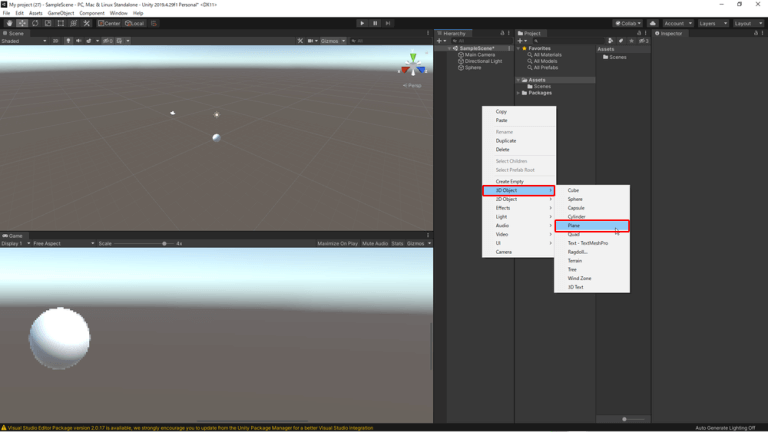Toggle Persp projection label
Screen dimensions: 768x432
pyautogui.click(x=412, y=85)
